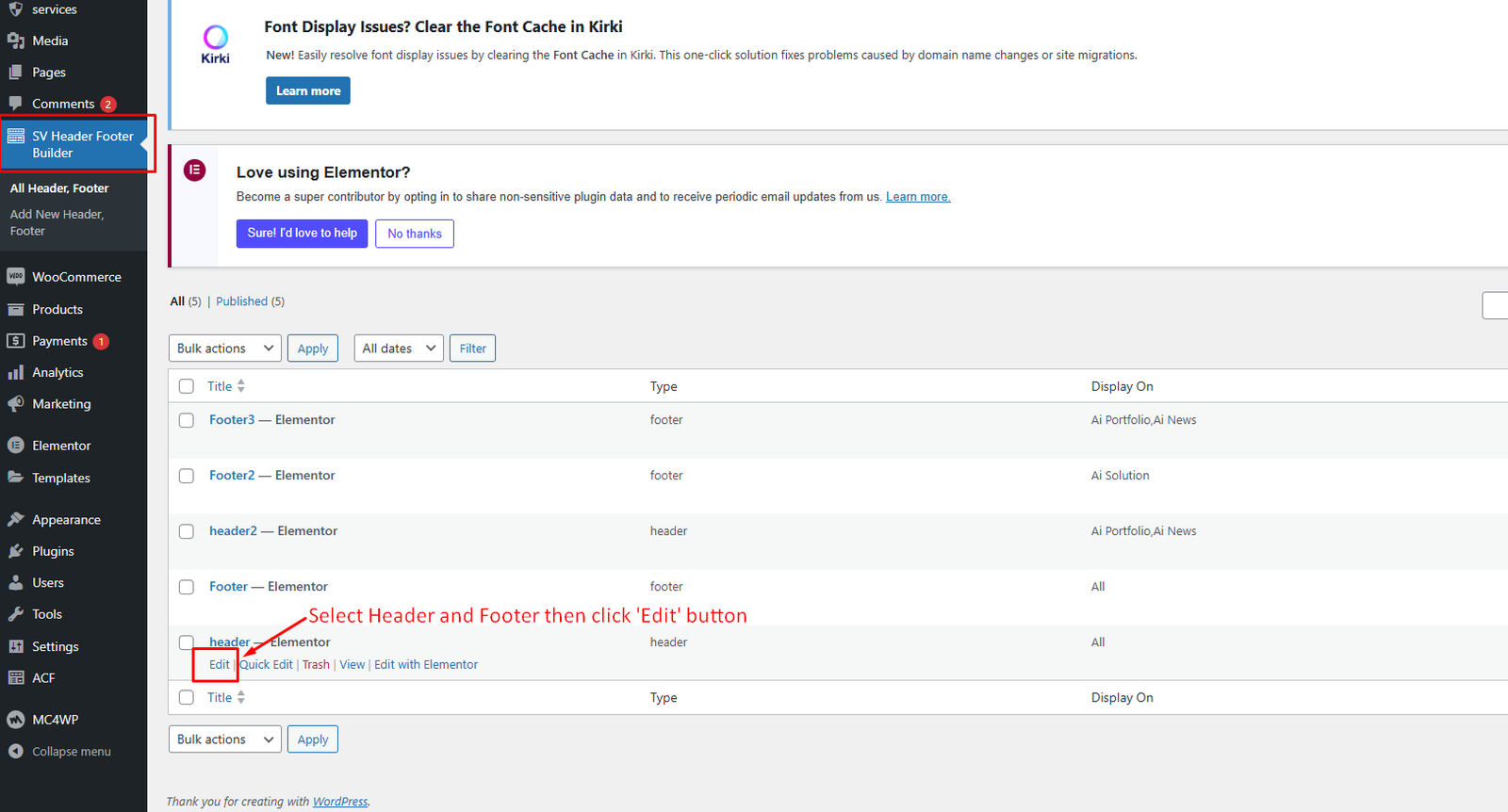Expand the All dates filter dropdown
The width and height of the screenshot is (1508, 812).
tap(399, 349)
